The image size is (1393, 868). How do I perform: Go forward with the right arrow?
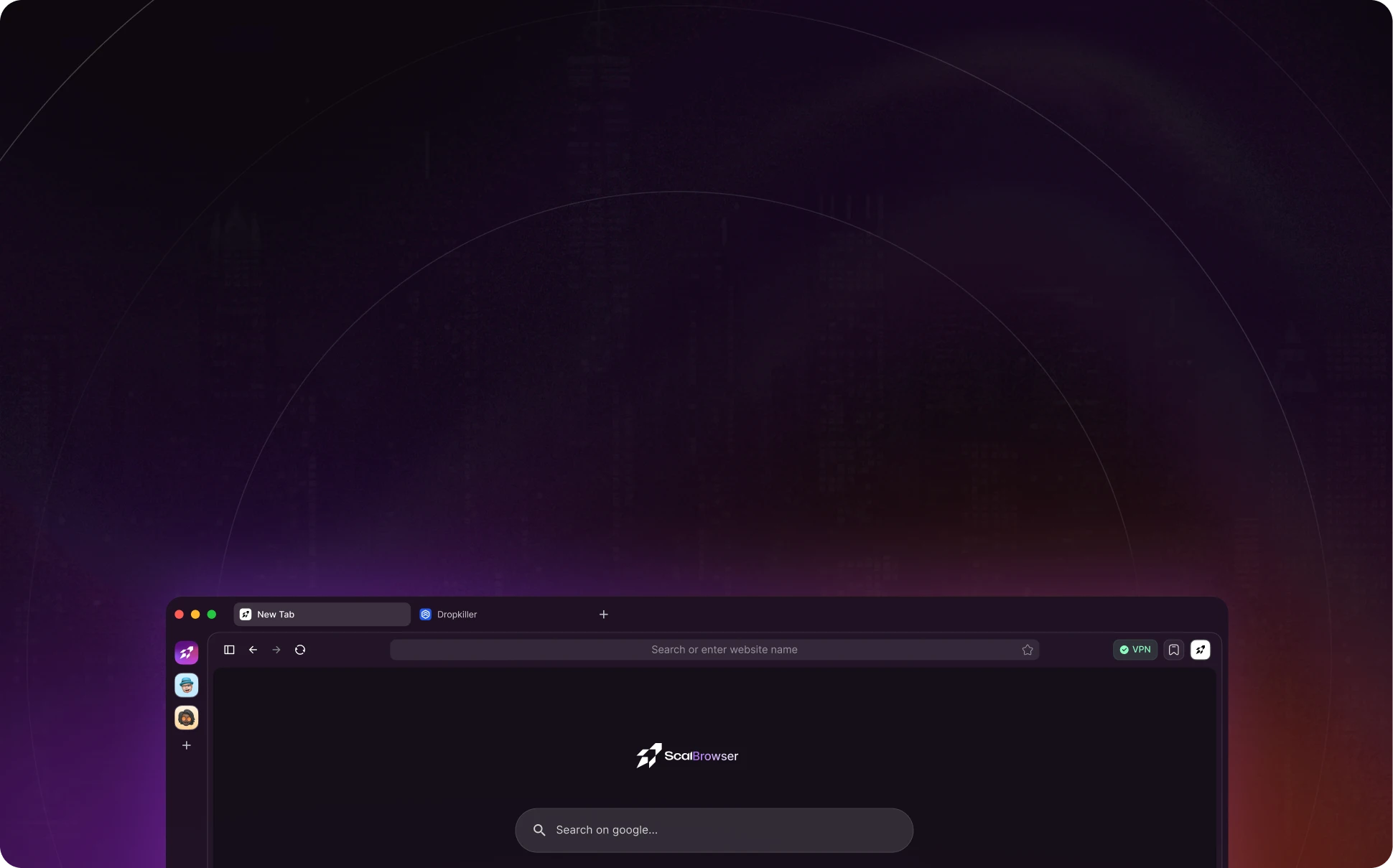(276, 650)
